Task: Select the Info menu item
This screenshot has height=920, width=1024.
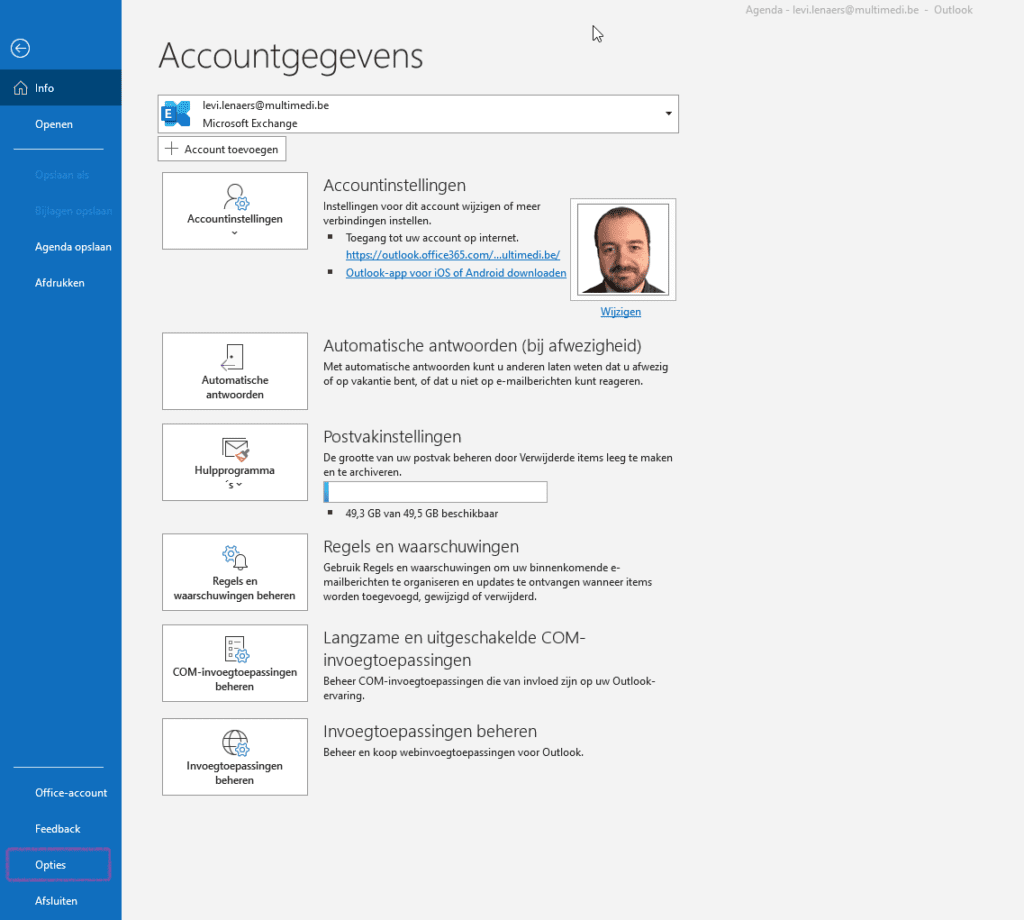Action: point(61,87)
